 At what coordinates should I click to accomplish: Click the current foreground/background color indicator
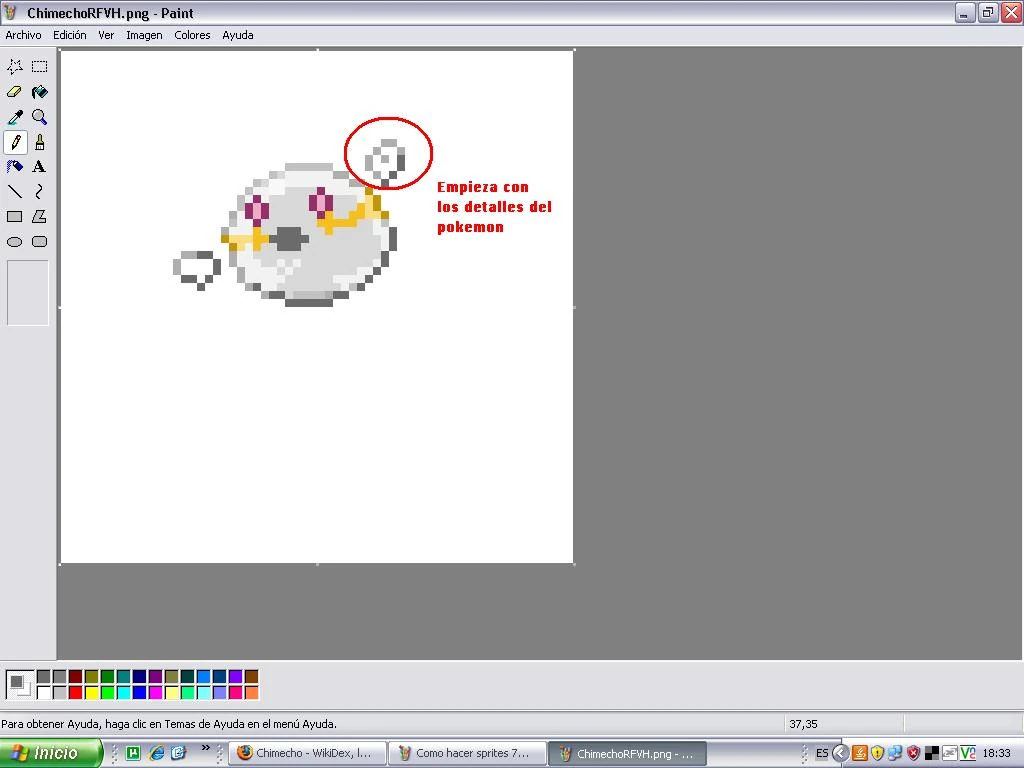[20, 684]
